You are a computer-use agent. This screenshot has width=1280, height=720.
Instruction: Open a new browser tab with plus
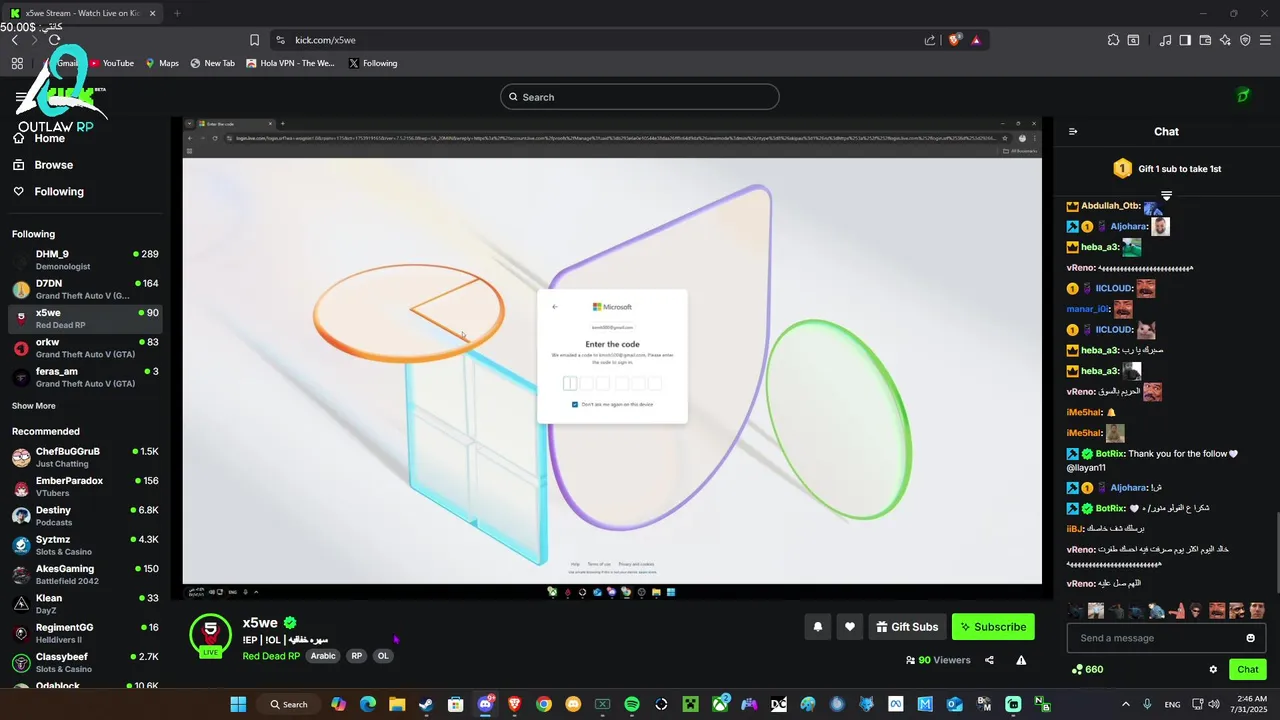[x=177, y=13]
